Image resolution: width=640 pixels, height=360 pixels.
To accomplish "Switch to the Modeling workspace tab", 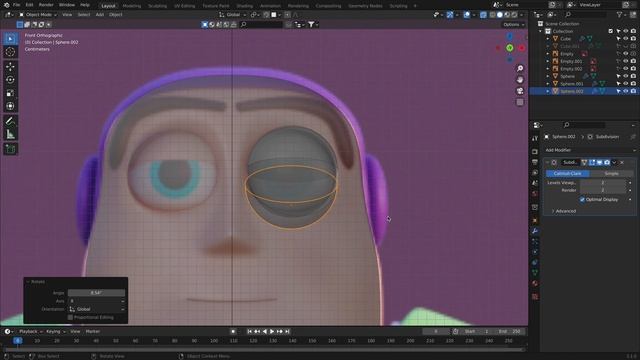I will tap(131, 6).
